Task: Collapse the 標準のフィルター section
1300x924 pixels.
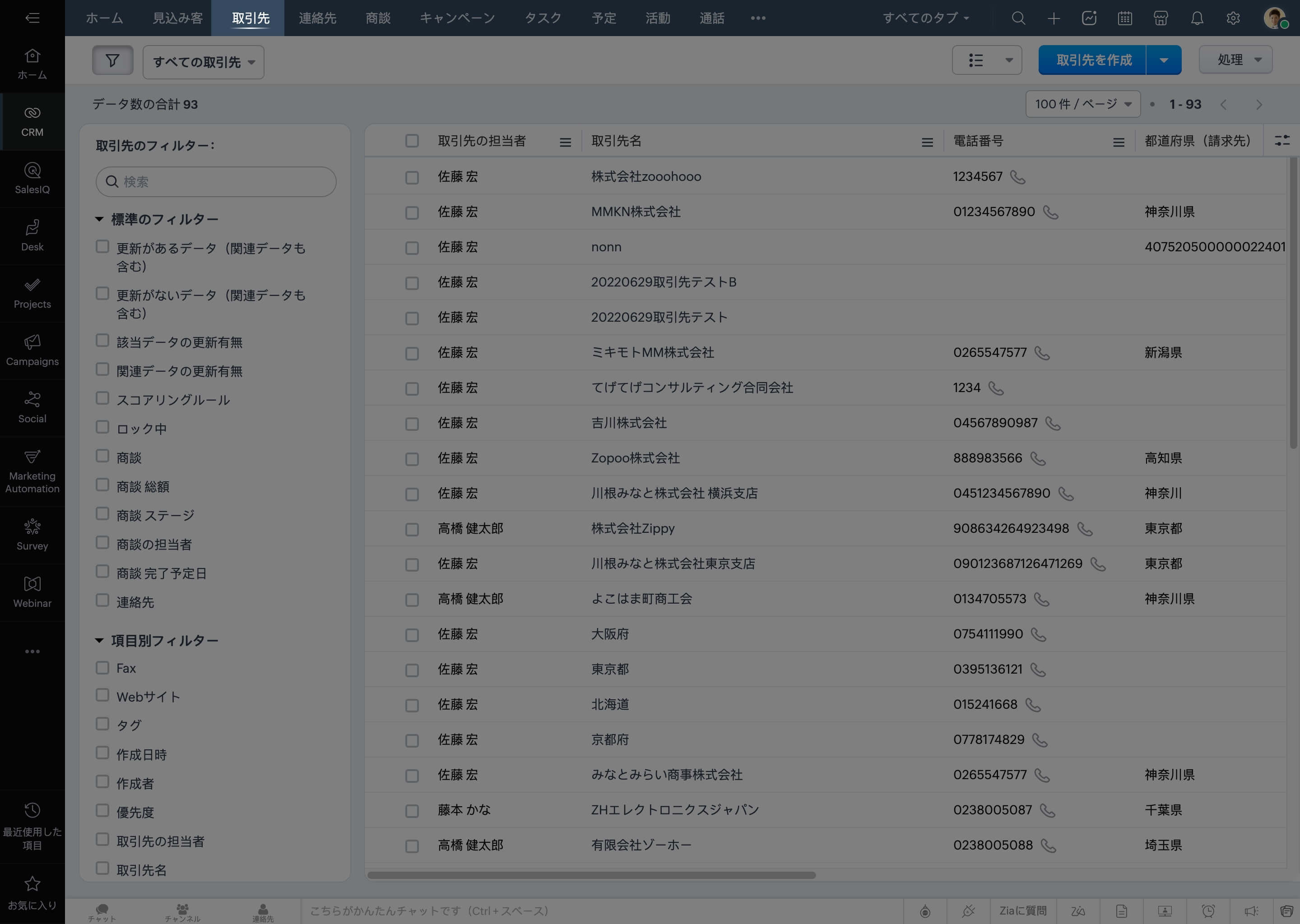Action: (99, 219)
